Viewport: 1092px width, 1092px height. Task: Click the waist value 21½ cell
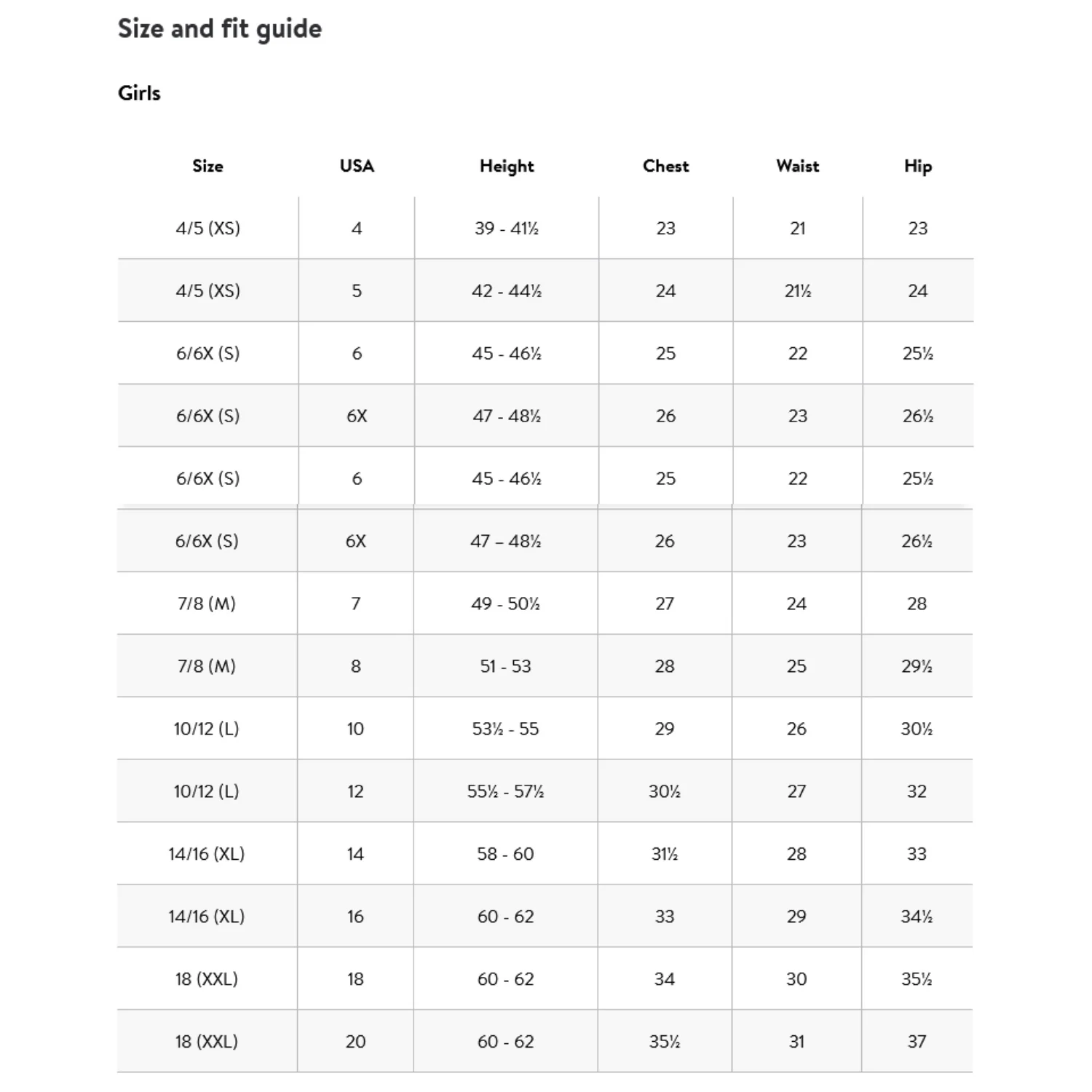(798, 290)
